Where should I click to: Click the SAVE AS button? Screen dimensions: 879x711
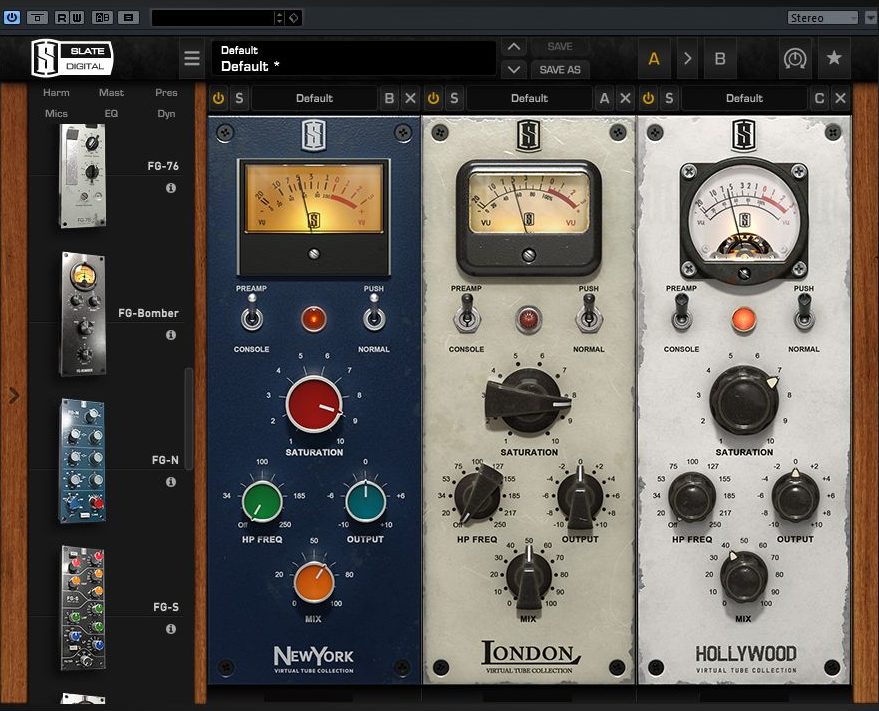[x=559, y=70]
